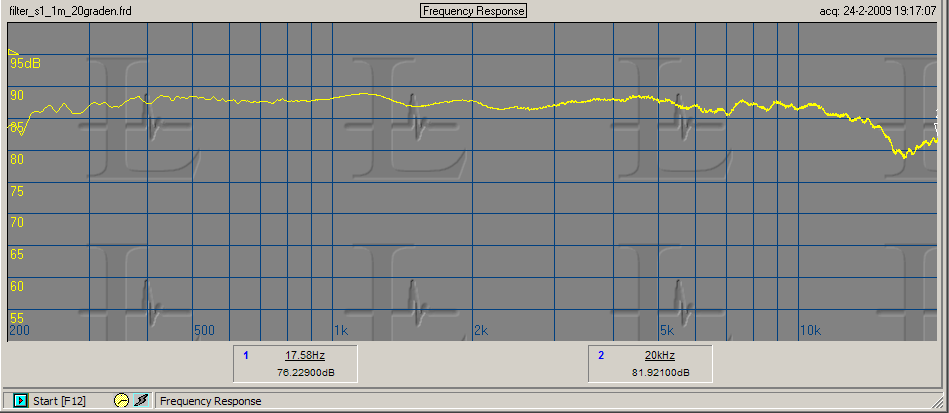Click the 75 dB axis label
Image resolution: width=949 pixels, height=413 pixels.
pos(16,191)
